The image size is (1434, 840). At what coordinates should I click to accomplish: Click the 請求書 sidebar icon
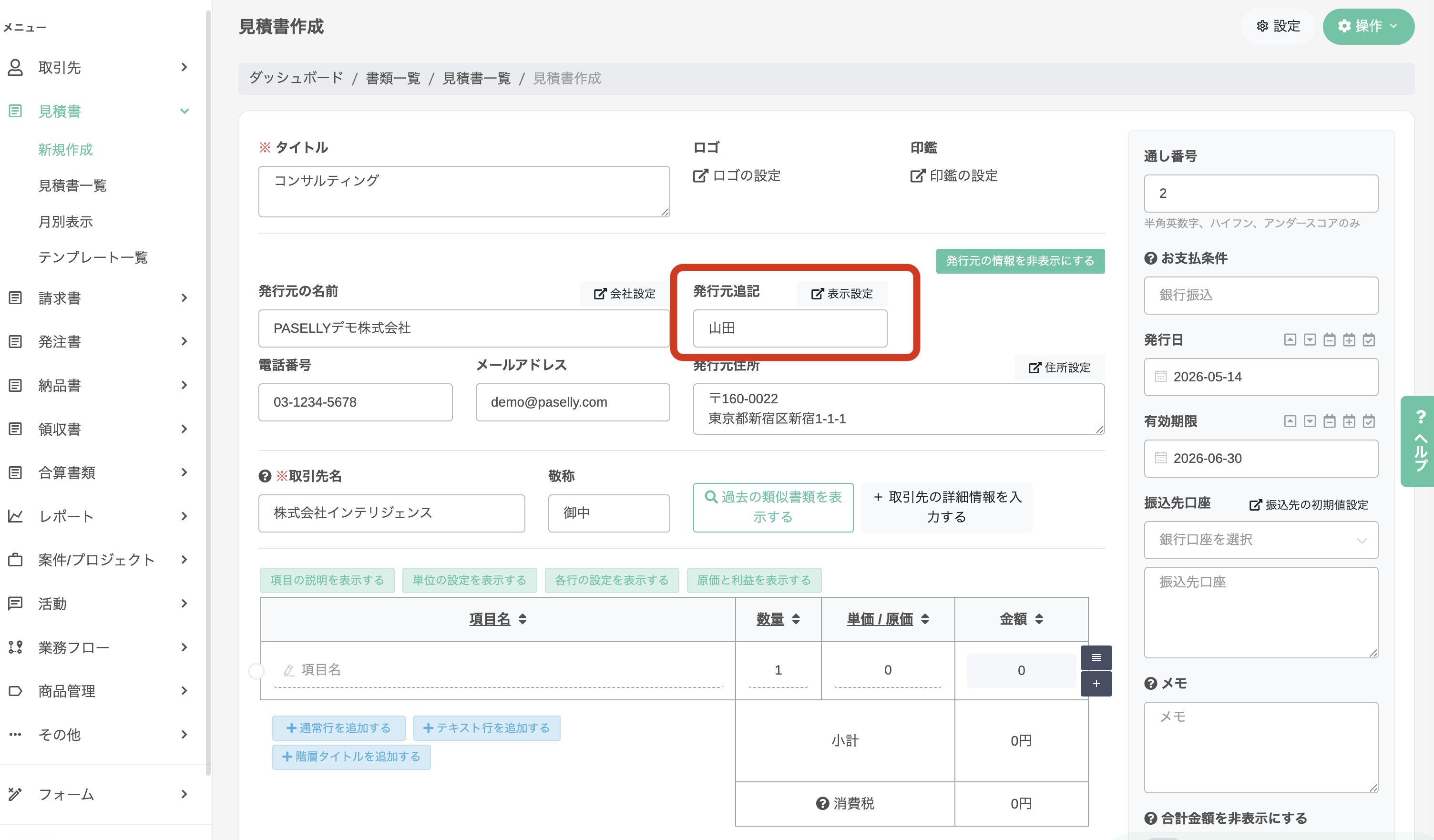click(x=15, y=297)
